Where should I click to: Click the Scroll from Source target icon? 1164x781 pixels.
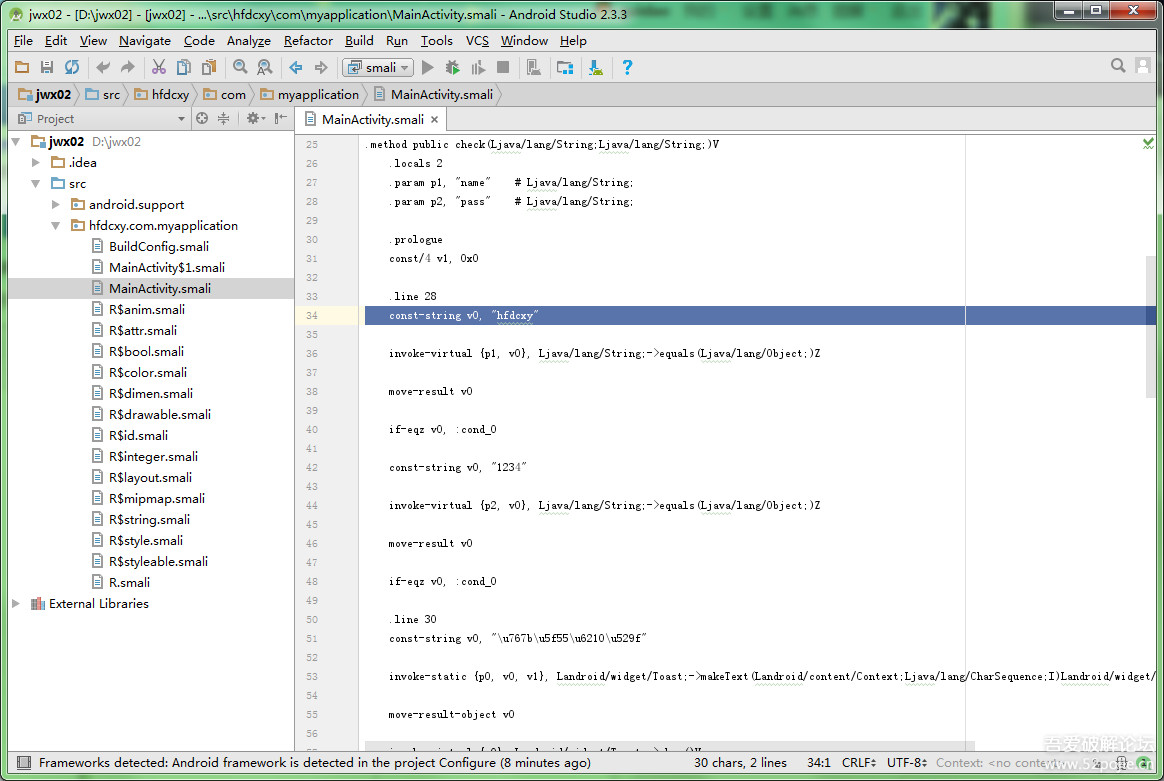pyautogui.click(x=202, y=118)
